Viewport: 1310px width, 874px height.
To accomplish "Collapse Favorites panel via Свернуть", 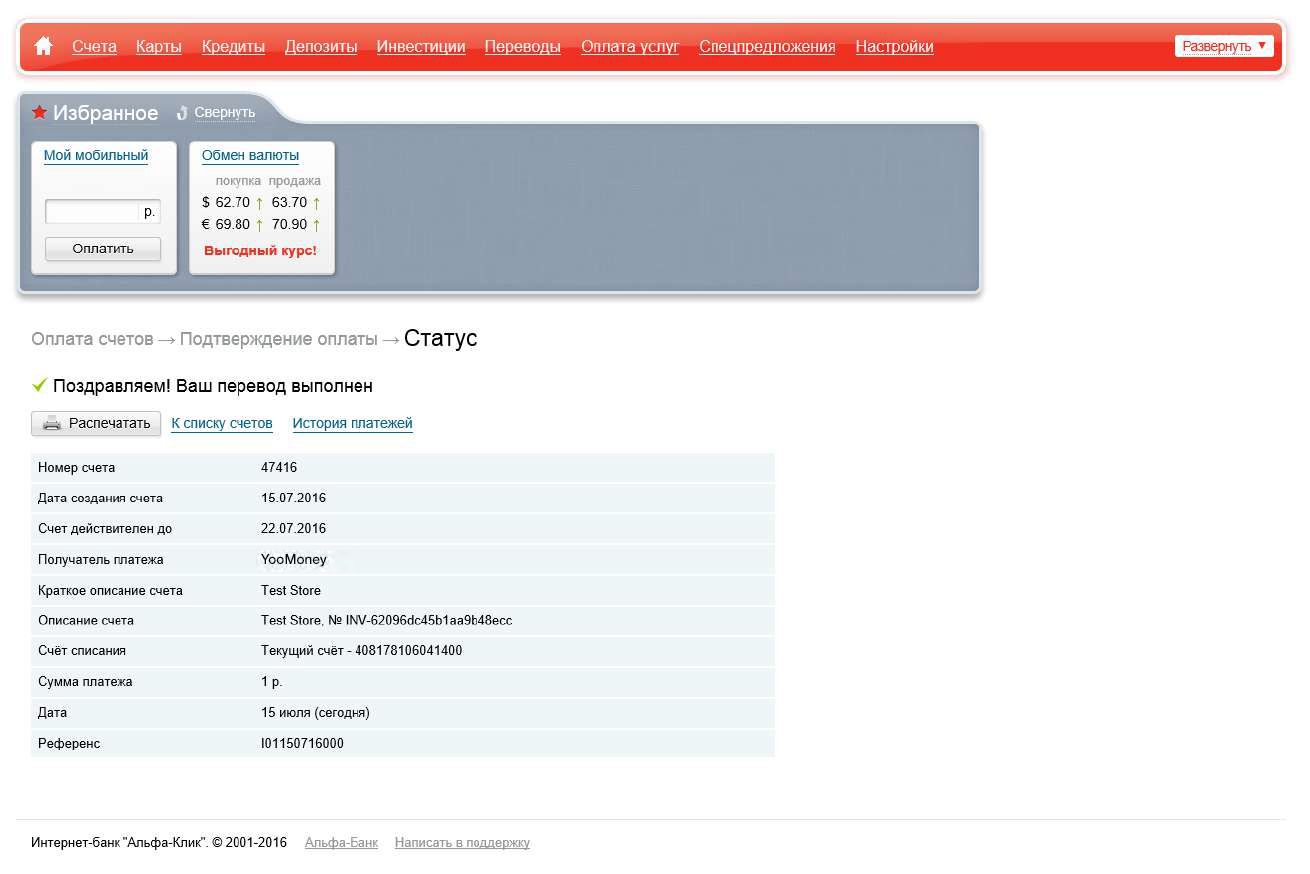I will click(x=225, y=113).
